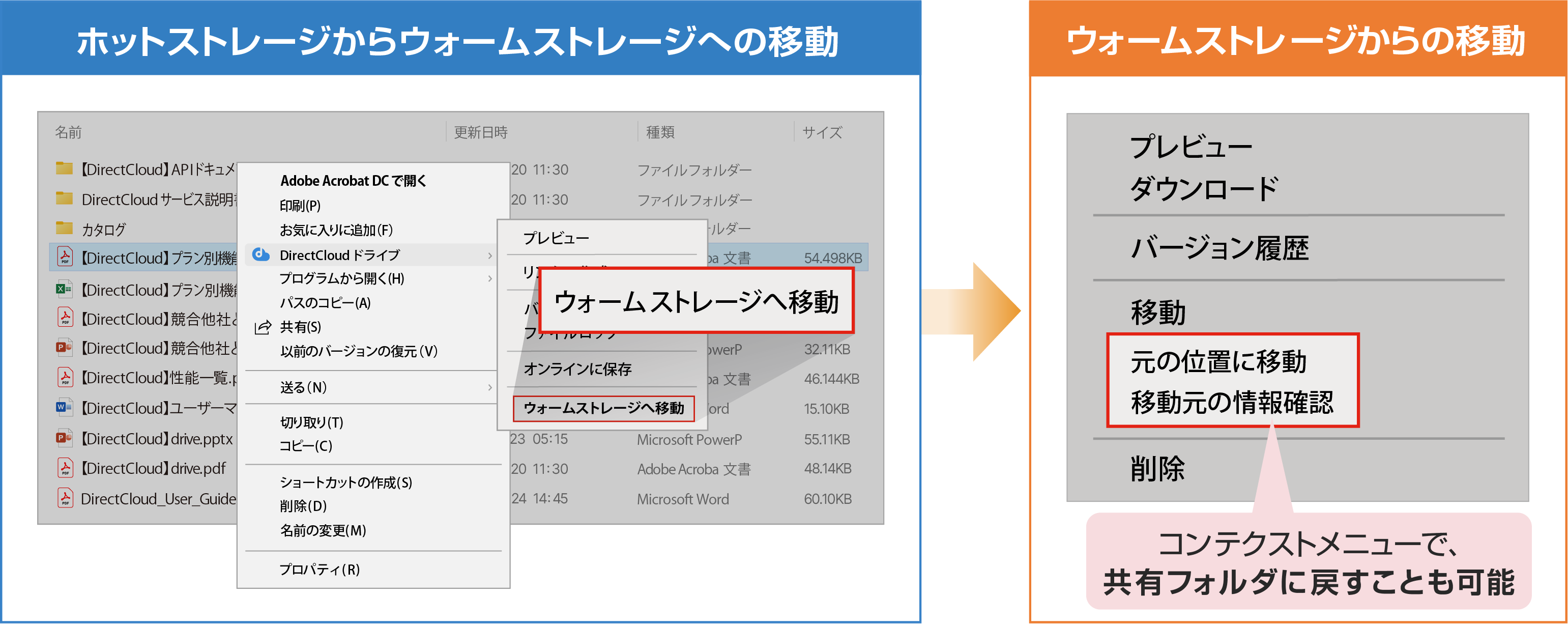The width and height of the screenshot is (1568, 624).
Task: Click the 48.14KB size cell
Action: click(x=827, y=468)
